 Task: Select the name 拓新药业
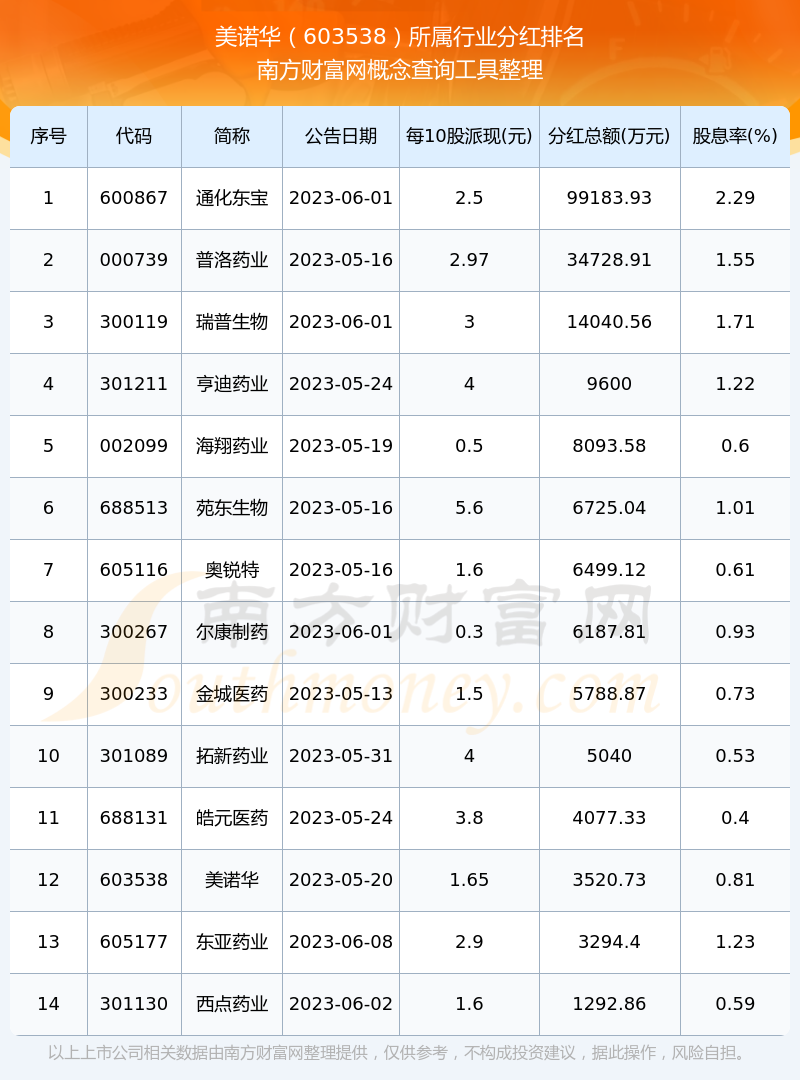[232, 756]
